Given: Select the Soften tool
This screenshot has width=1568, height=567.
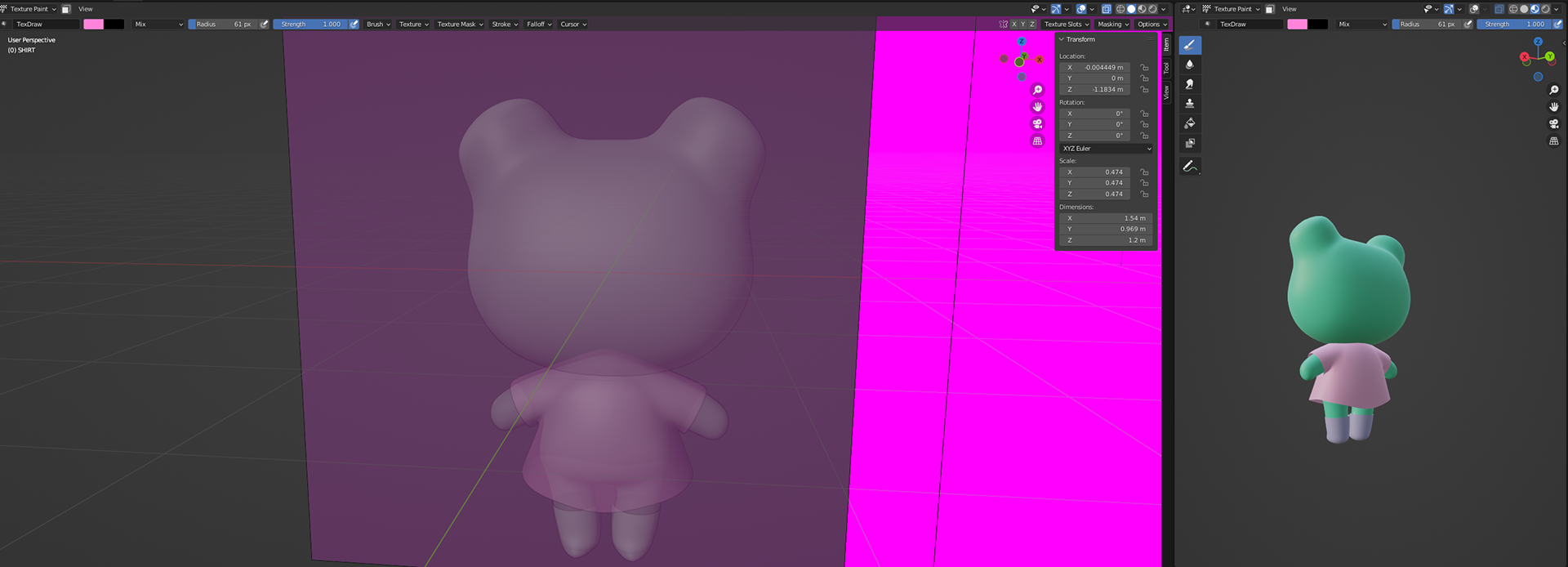Looking at the screenshot, I should click(1190, 65).
